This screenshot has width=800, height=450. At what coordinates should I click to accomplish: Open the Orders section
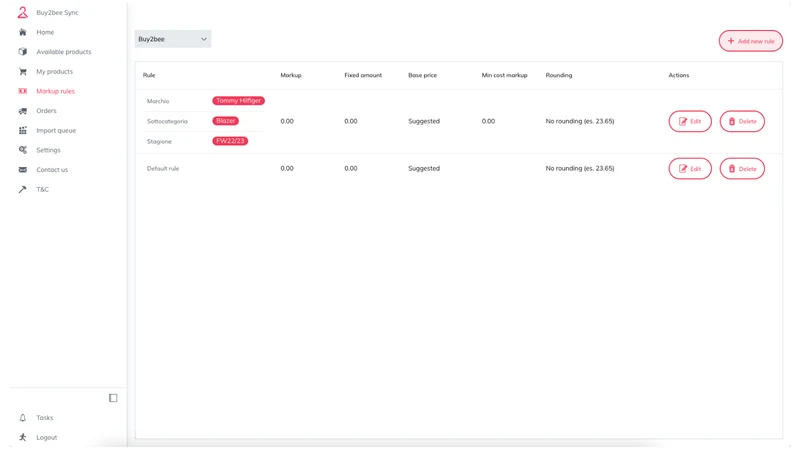click(x=46, y=111)
